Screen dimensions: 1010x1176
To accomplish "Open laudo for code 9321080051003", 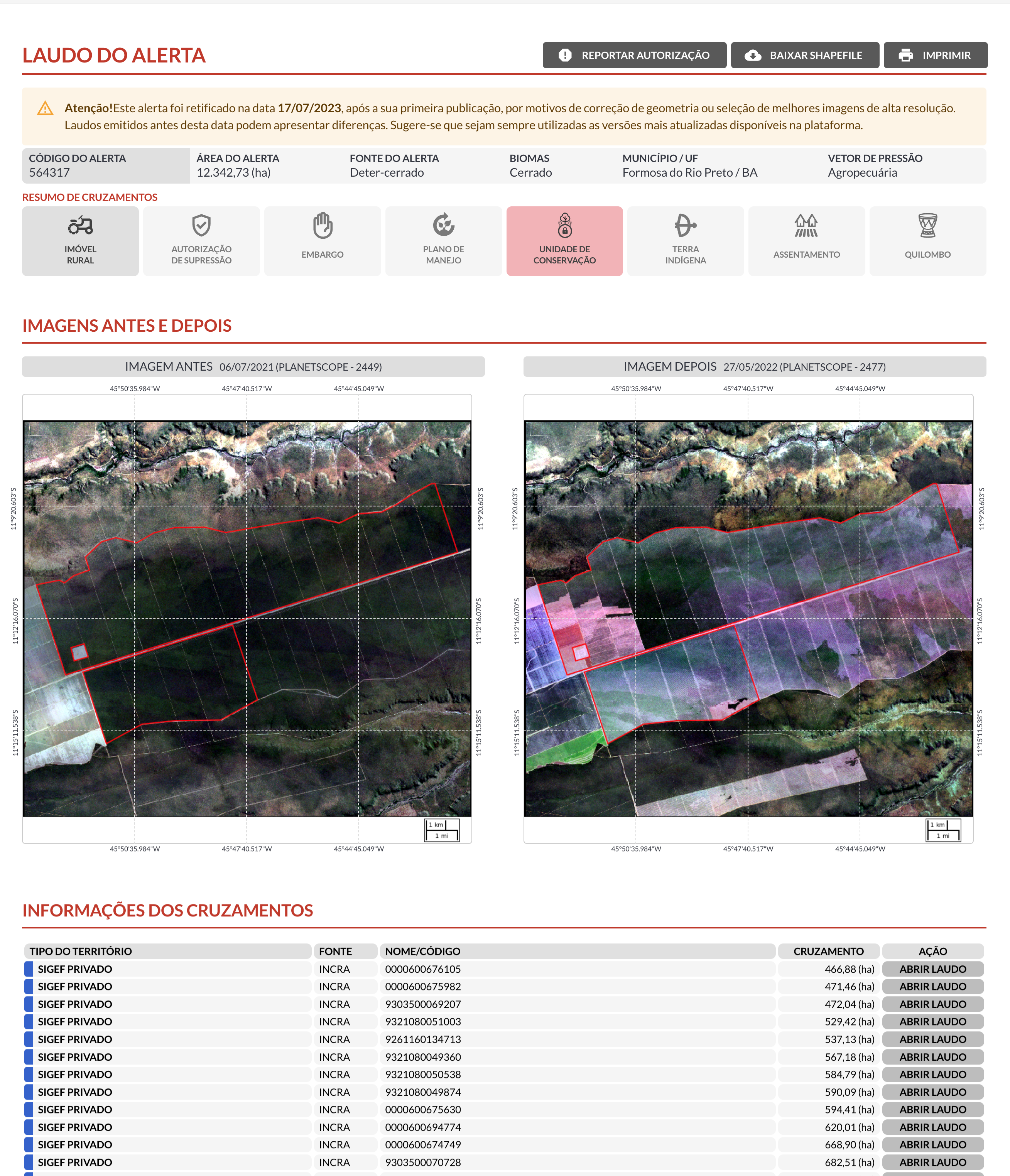I will [x=932, y=1022].
